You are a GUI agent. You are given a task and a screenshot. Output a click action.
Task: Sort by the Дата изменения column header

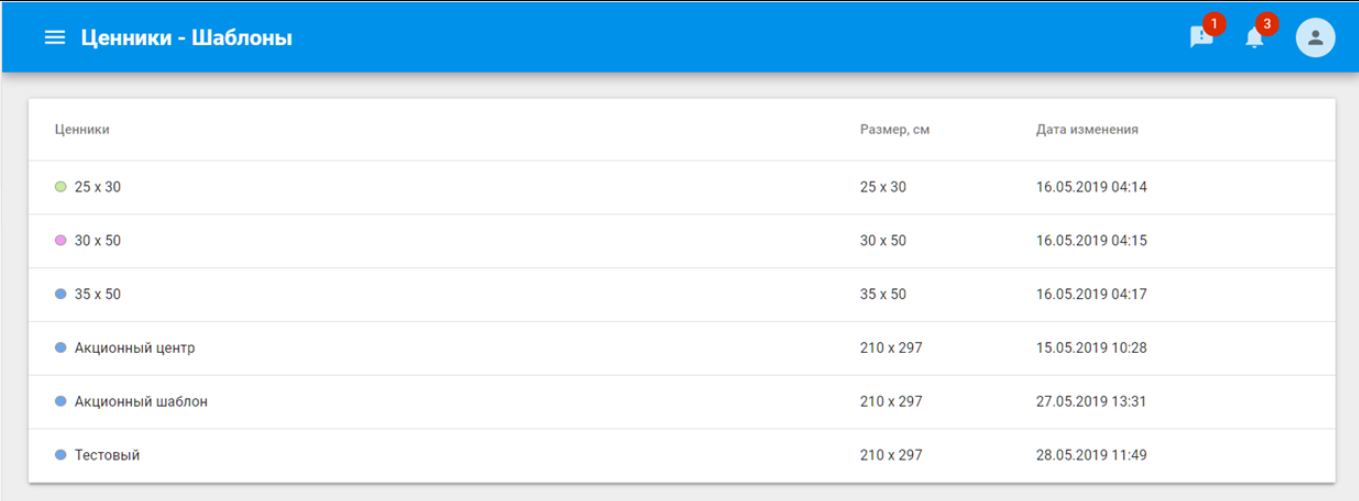(x=1087, y=129)
